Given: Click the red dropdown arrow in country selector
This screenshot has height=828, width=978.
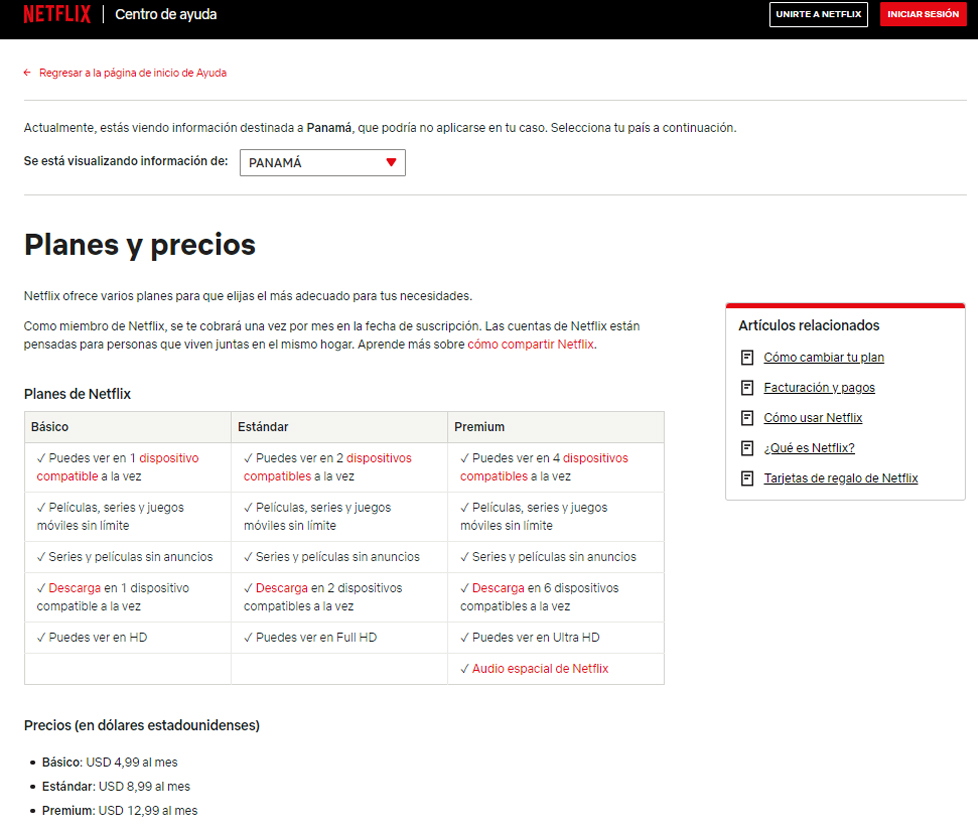Looking at the screenshot, I should pyautogui.click(x=391, y=163).
